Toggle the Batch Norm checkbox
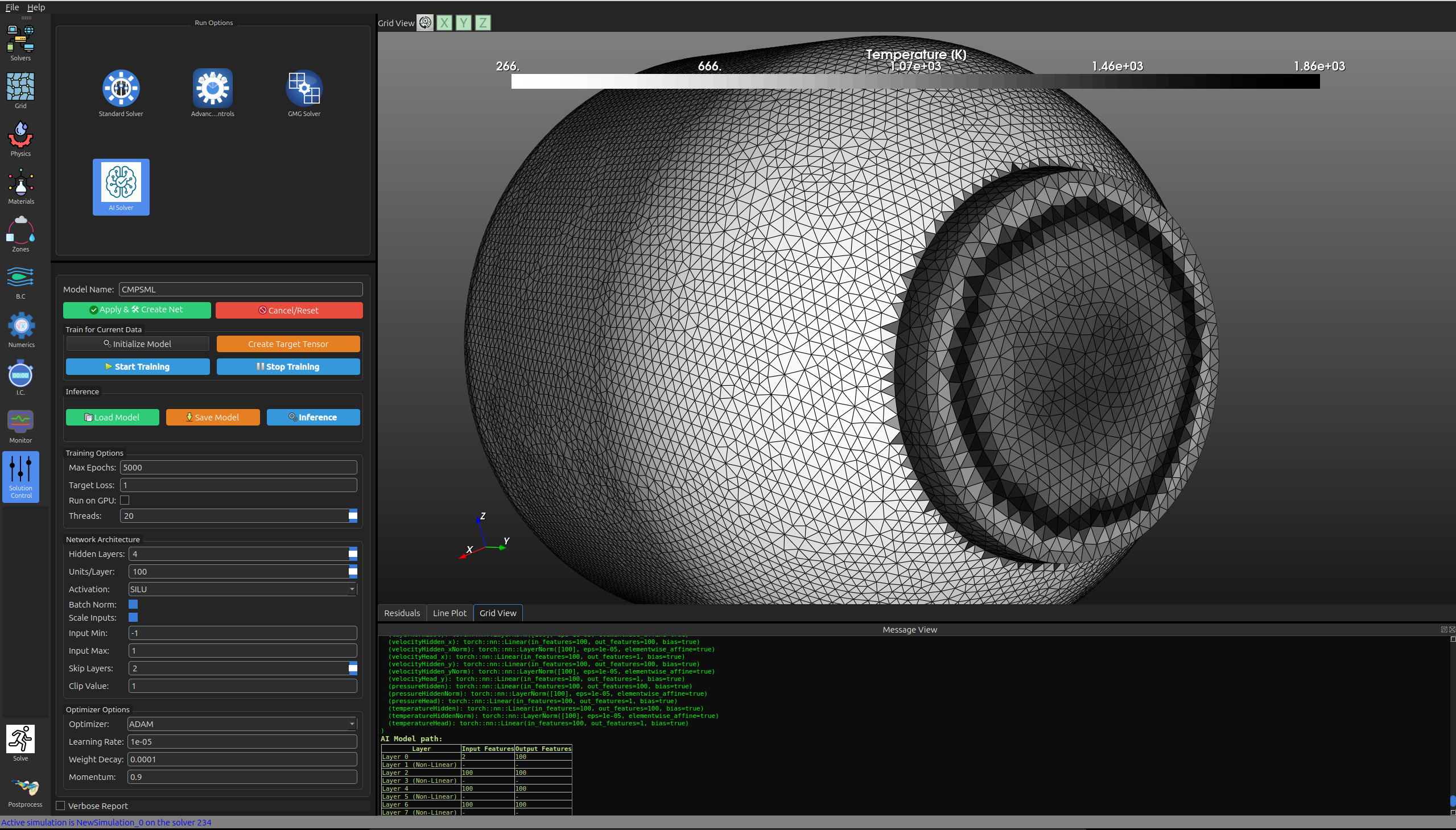The image size is (1456, 830). point(133,604)
